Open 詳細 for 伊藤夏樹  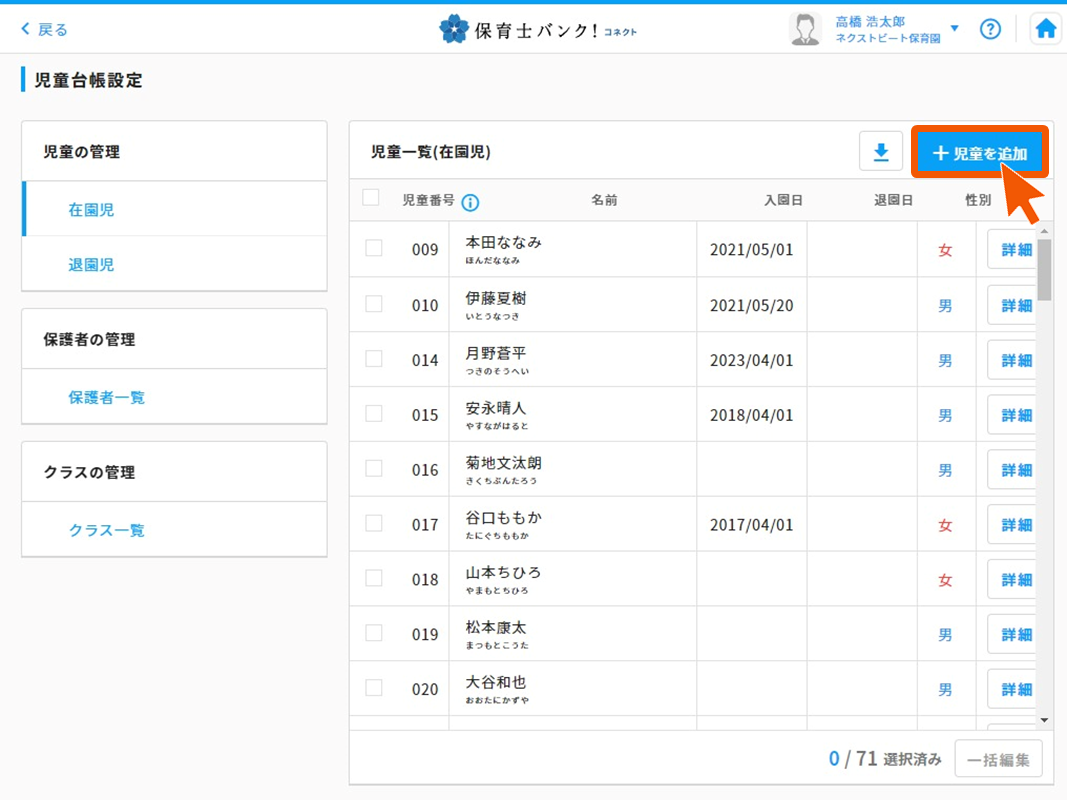tap(1014, 305)
